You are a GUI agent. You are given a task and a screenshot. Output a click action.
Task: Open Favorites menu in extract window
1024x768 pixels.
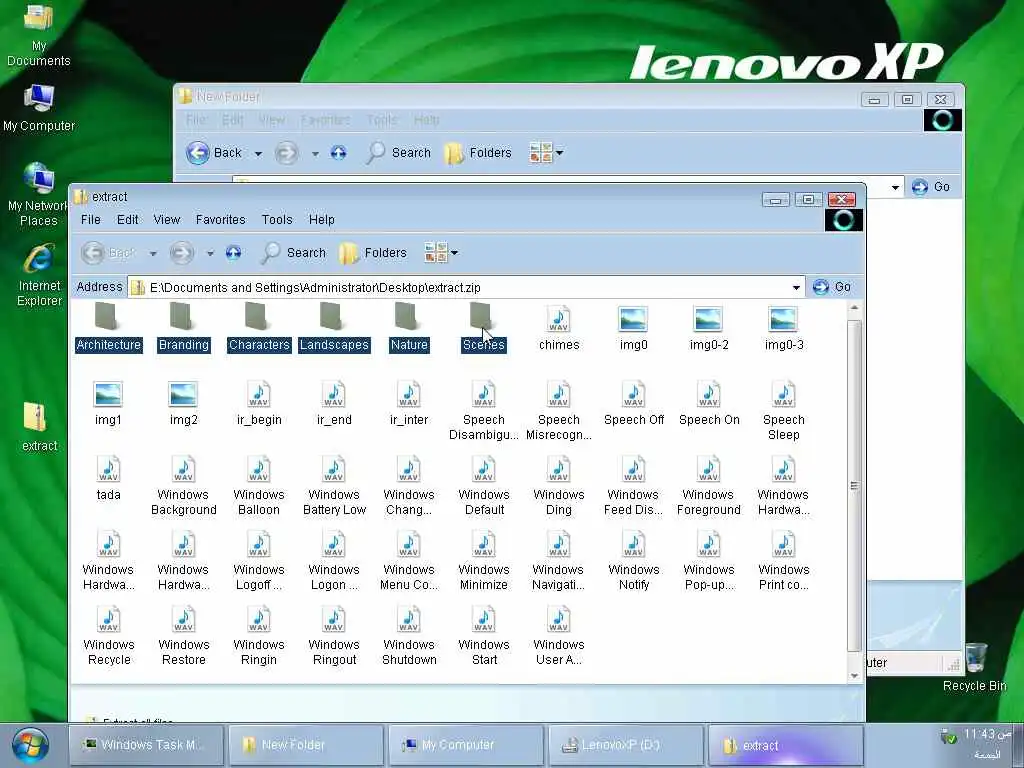click(221, 219)
